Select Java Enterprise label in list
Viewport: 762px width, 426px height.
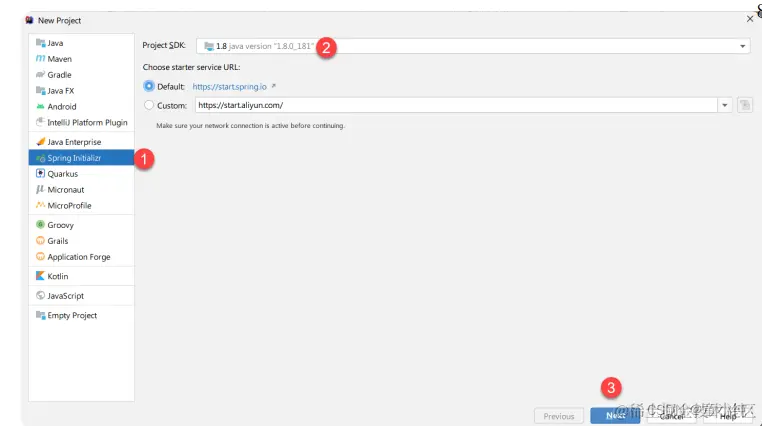click(74, 142)
